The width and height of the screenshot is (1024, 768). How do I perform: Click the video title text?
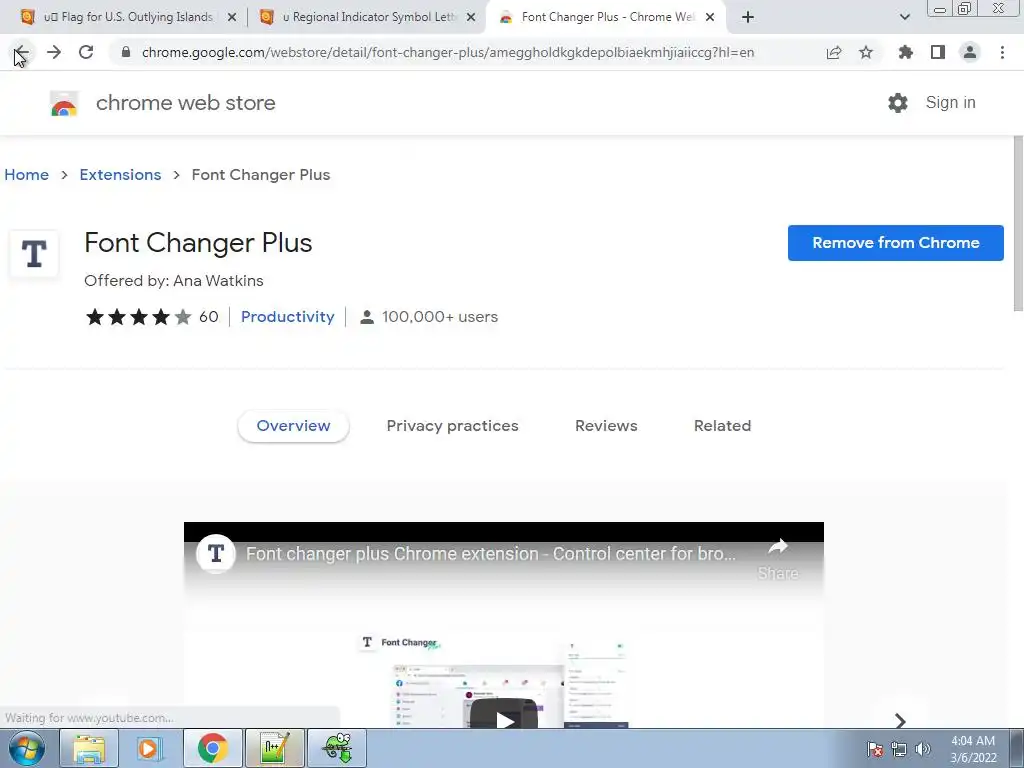click(490, 554)
